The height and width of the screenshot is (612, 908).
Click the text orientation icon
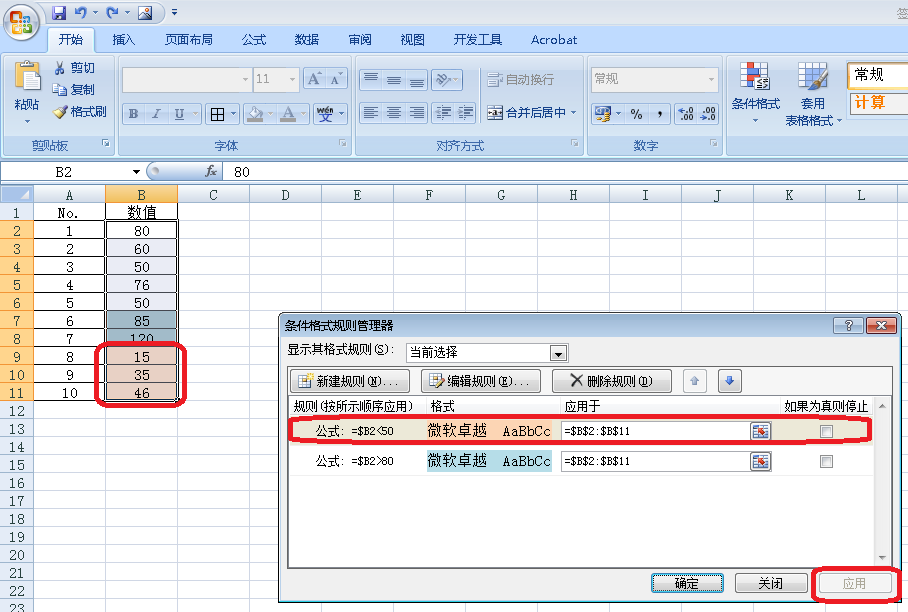[444, 79]
